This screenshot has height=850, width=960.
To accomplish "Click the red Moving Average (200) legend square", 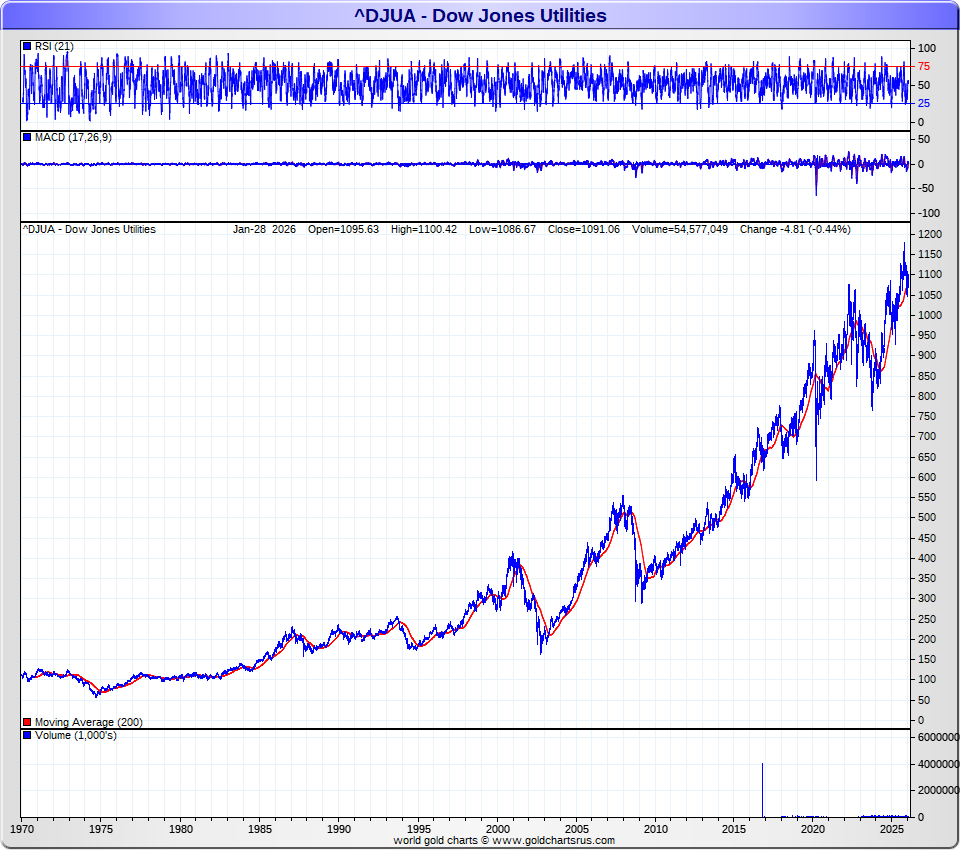I will 27,722.
